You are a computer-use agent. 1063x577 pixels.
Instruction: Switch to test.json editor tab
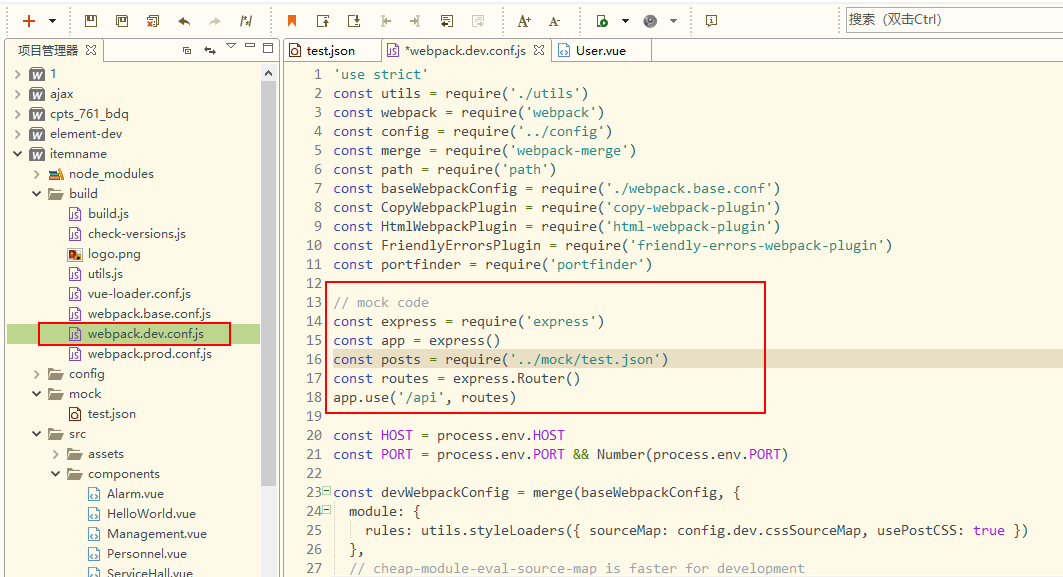[x=330, y=51]
